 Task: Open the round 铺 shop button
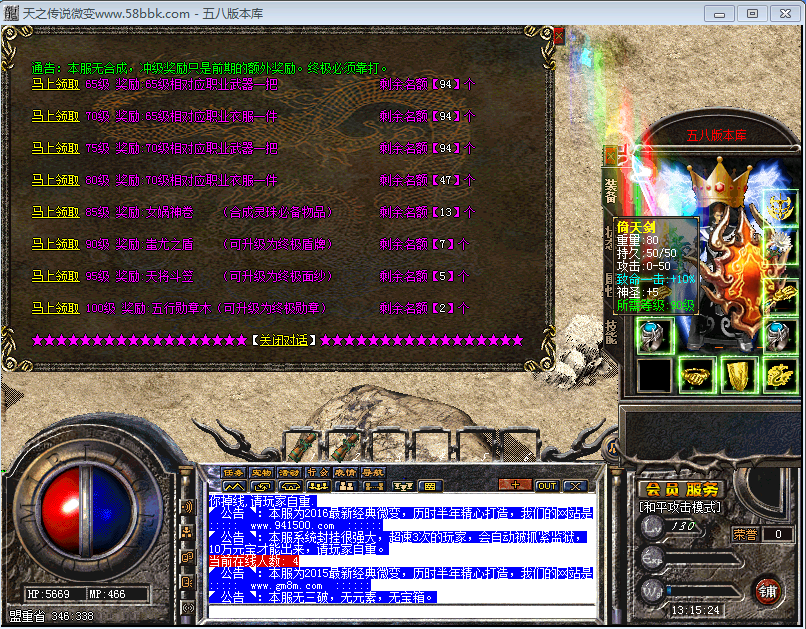[x=767, y=591]
